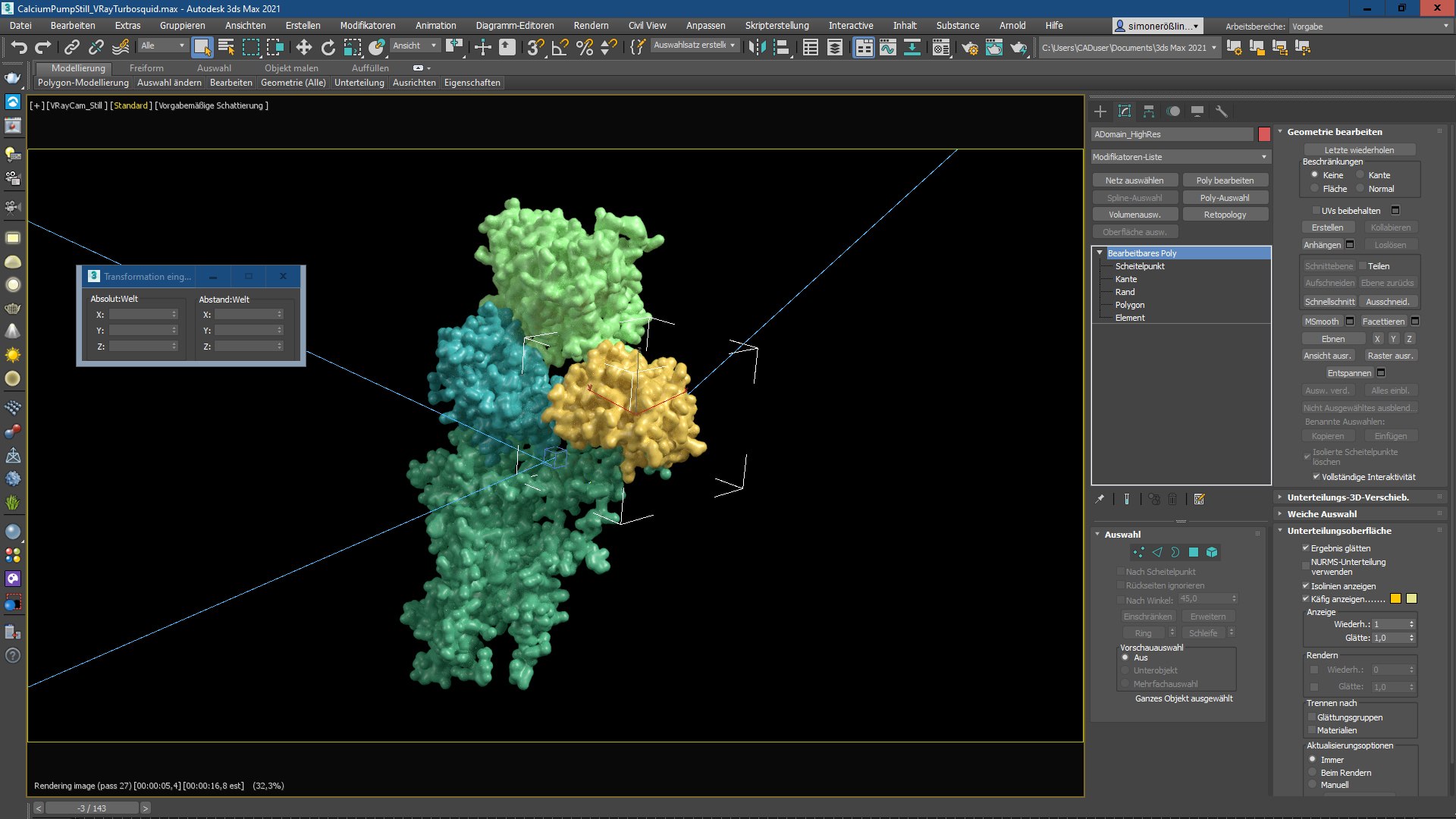This screenshot has height=819, width=1456.
Task: Toggle Isolinien anzeigen checkbox
Action: point(1306,585)
